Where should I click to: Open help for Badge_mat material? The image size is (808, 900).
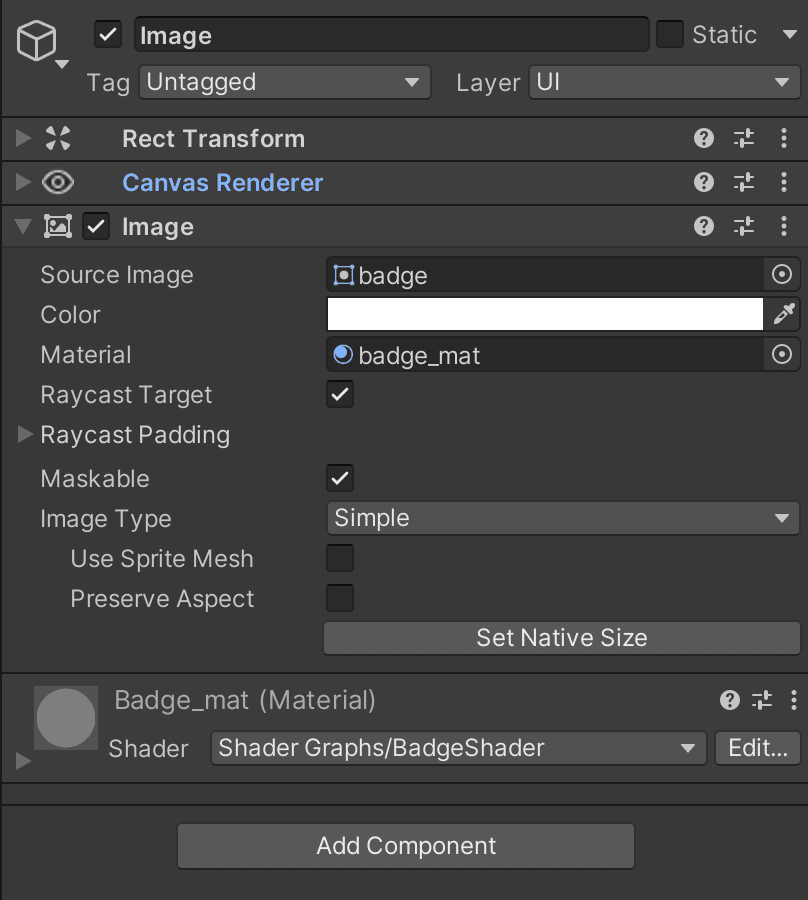click(730, 700)
